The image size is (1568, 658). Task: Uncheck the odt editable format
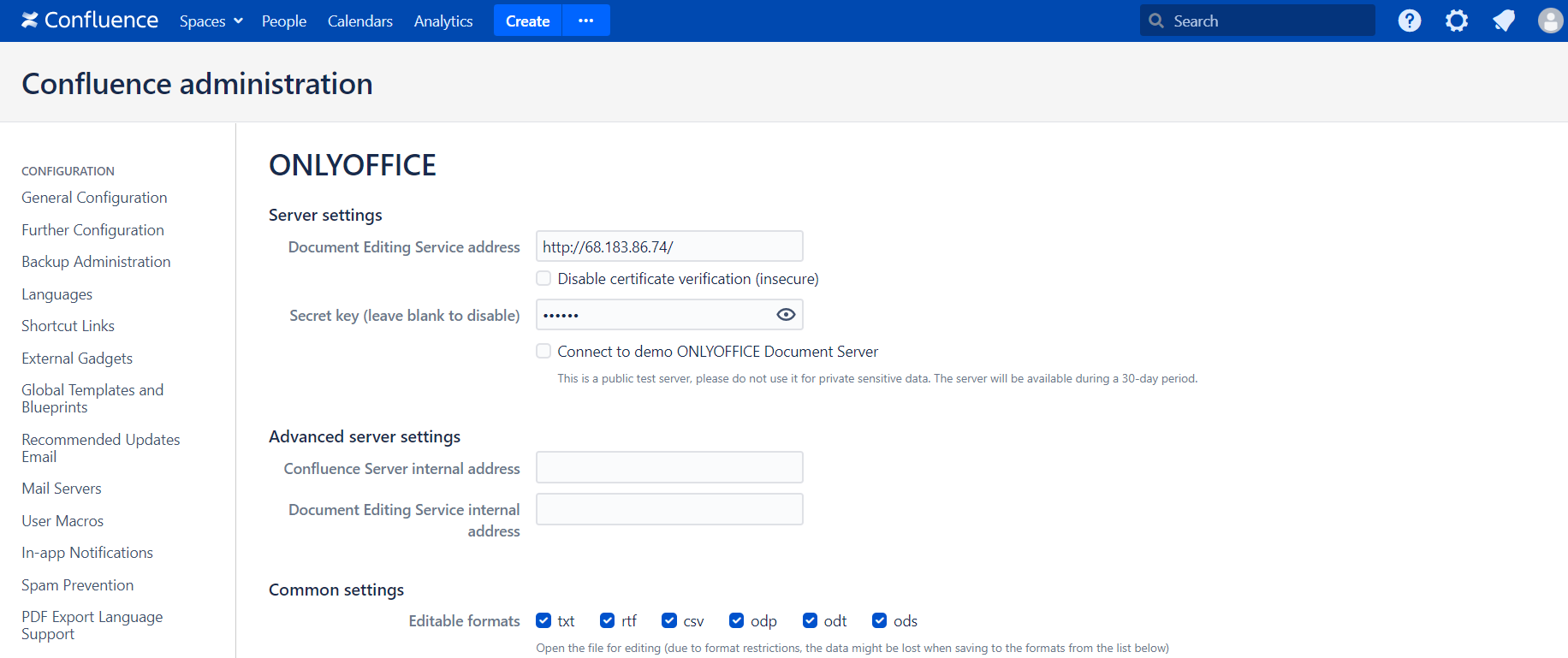811,620
